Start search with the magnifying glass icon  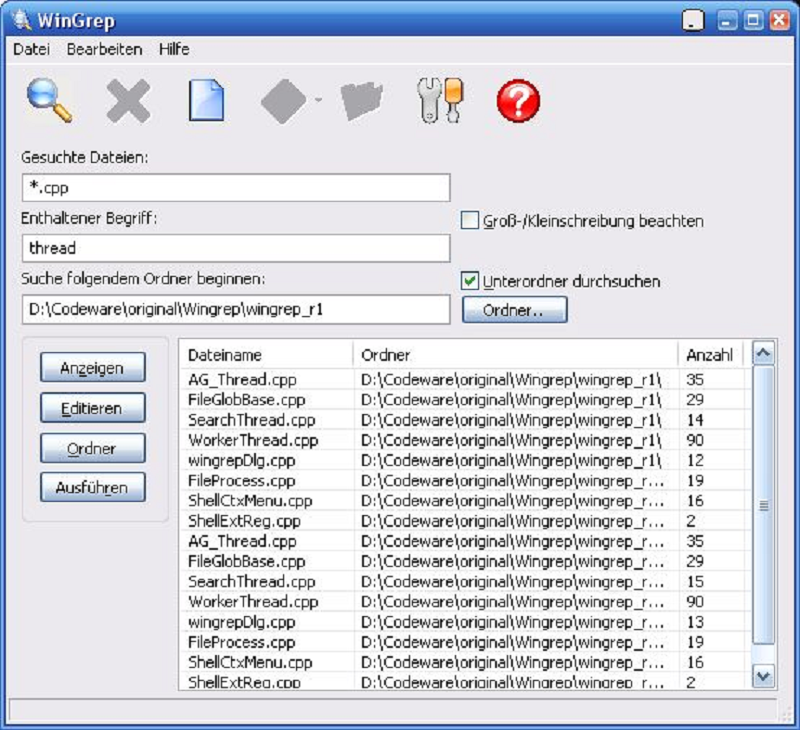(x=49, y=101)
